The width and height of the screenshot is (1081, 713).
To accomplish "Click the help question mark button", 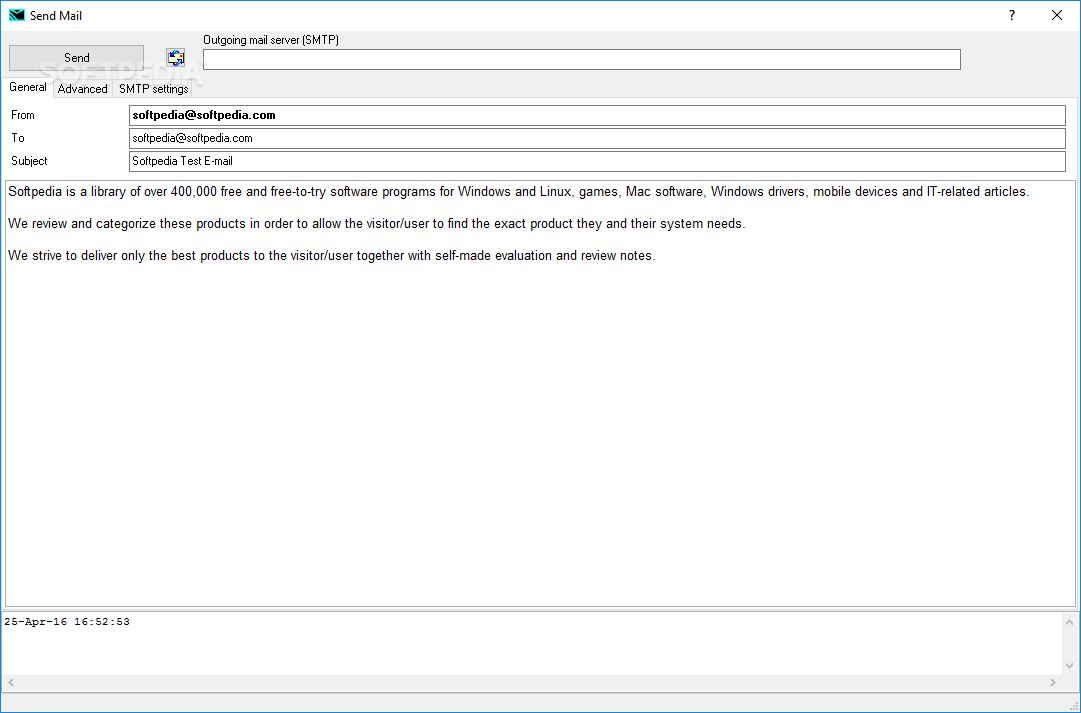I will 1011,15.
